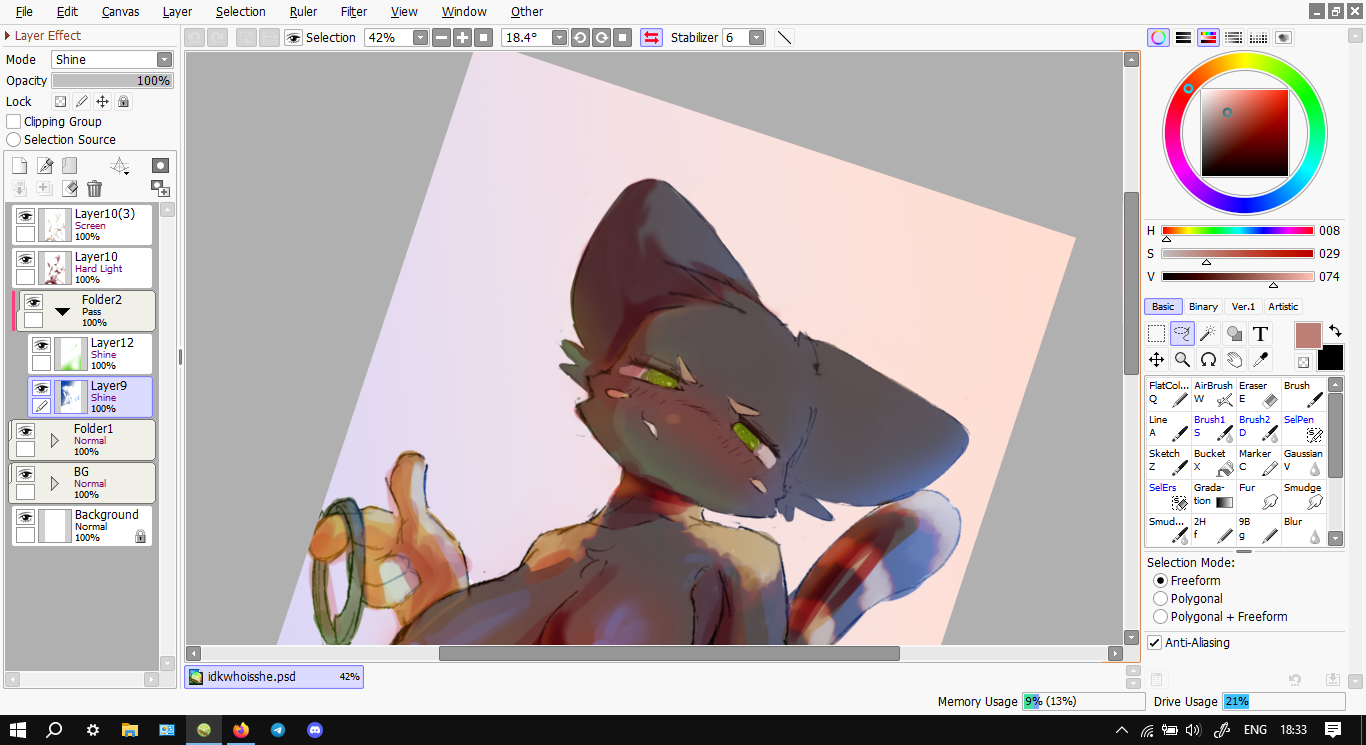Screen dimensions: 1366x745
Task: Toggle straight line drawing mode
Action: (x=785, y=37)
